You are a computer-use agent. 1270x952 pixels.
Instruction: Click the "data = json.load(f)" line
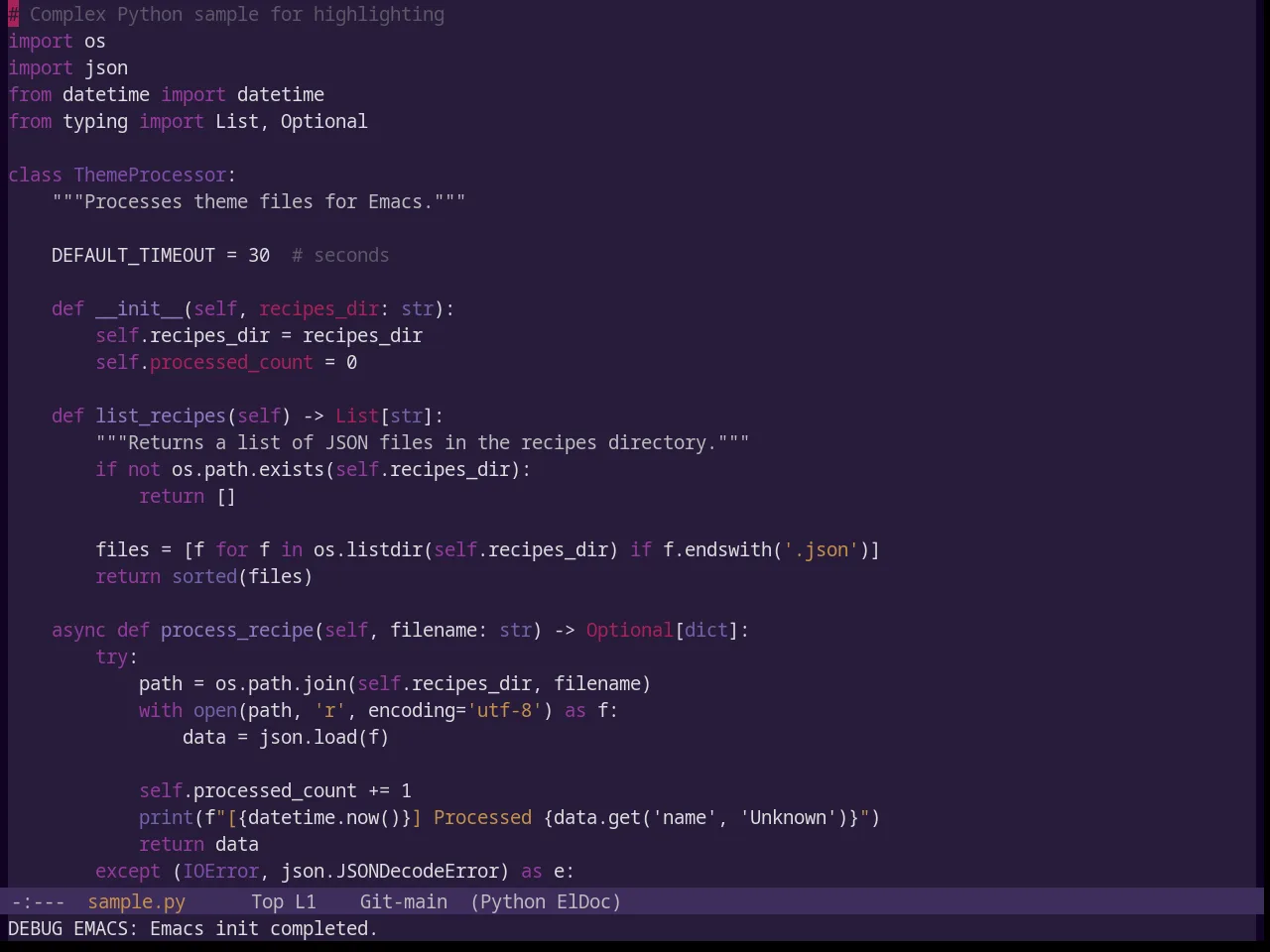pos(286,737)
